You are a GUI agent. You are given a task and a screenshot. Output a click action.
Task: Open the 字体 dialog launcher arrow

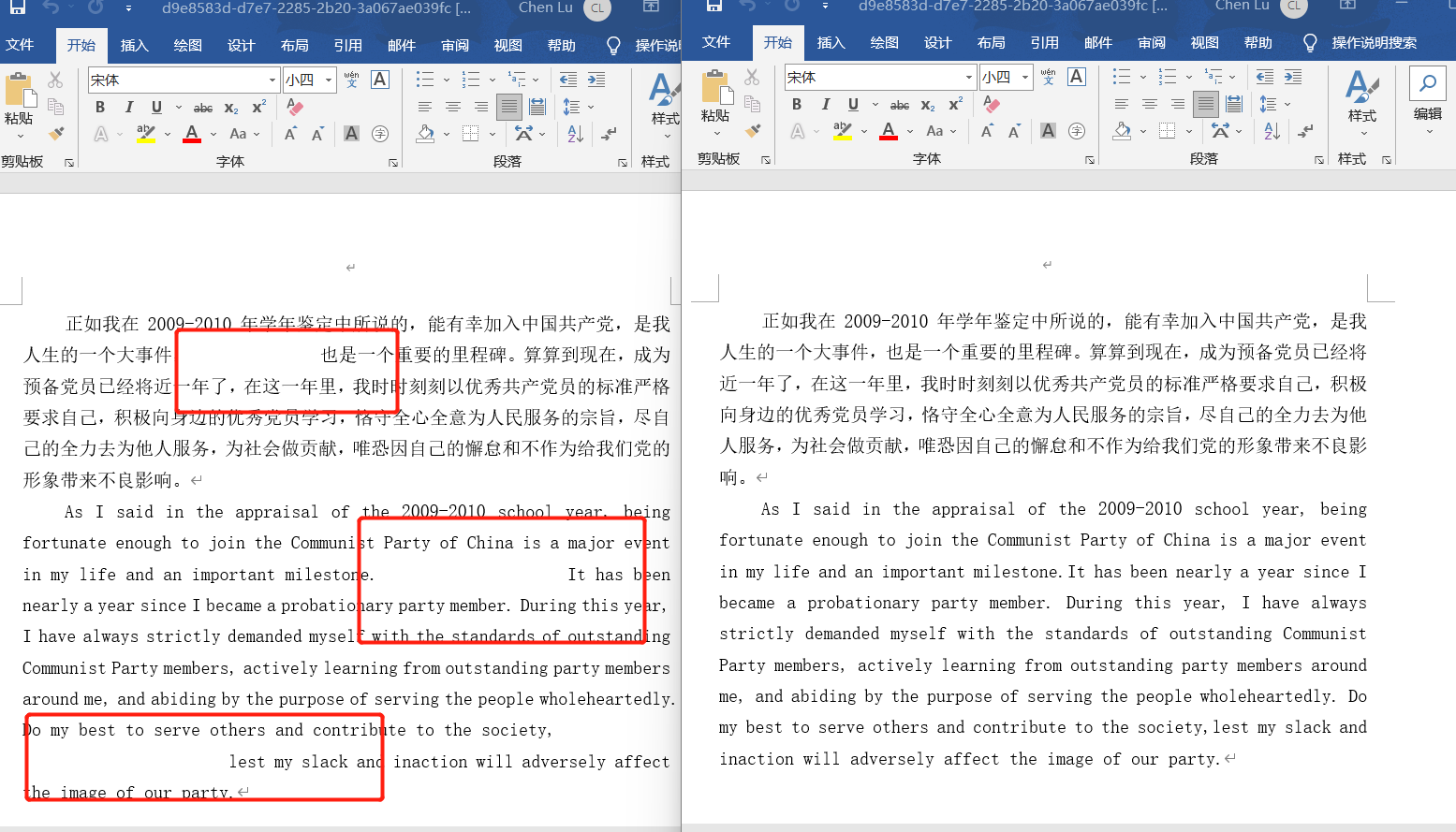point(392,162)
